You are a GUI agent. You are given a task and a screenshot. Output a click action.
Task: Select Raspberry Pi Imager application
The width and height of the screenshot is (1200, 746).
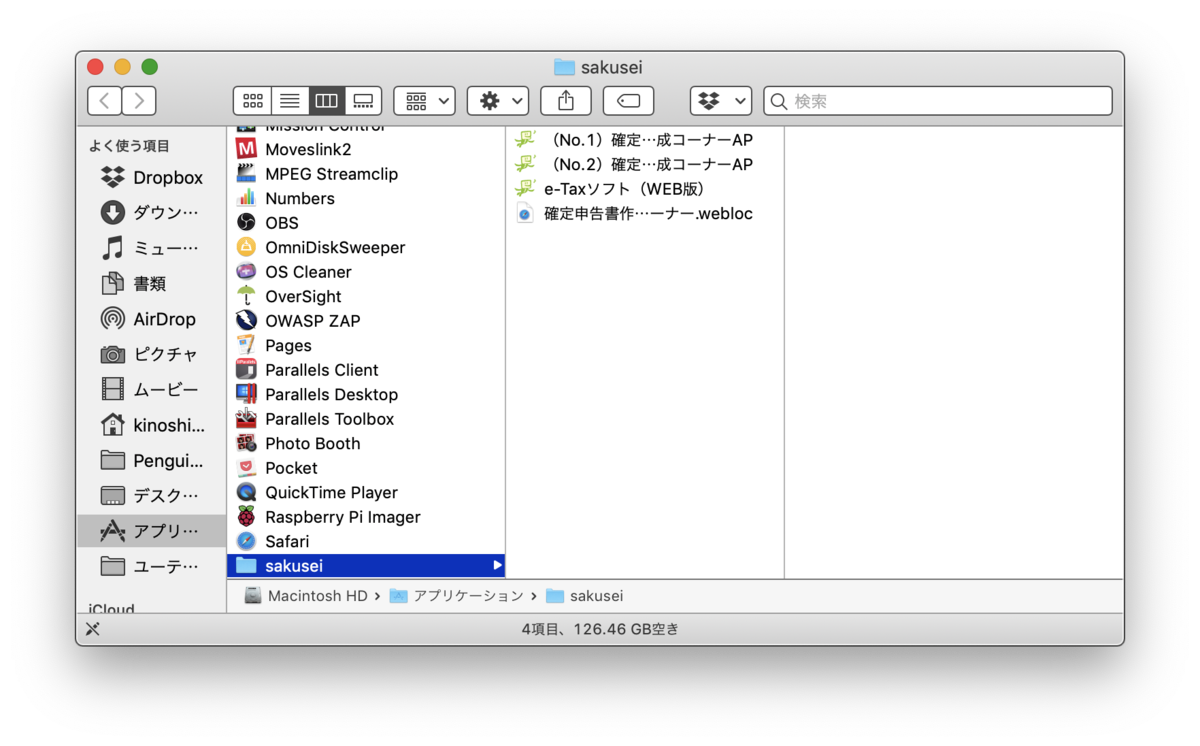tap(366, 517)
